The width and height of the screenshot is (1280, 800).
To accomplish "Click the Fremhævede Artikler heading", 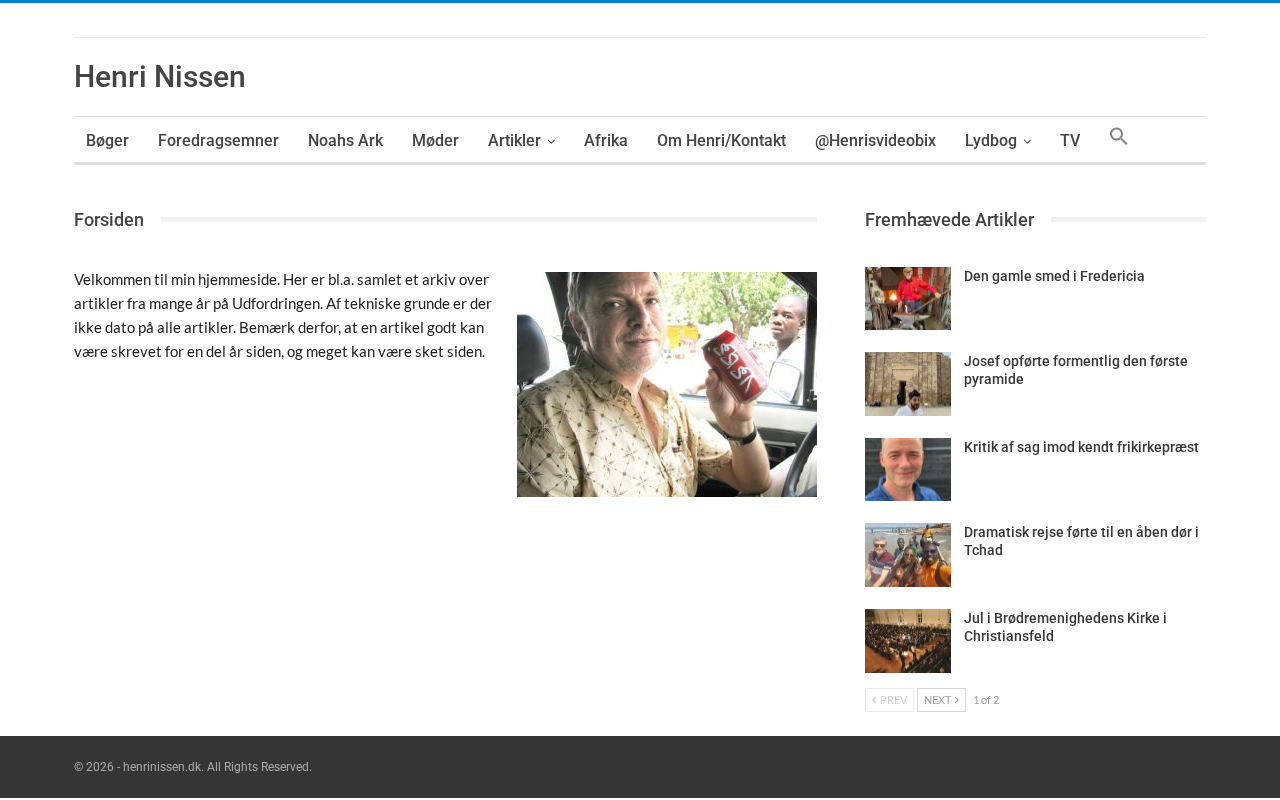I will tap(949, 220).
